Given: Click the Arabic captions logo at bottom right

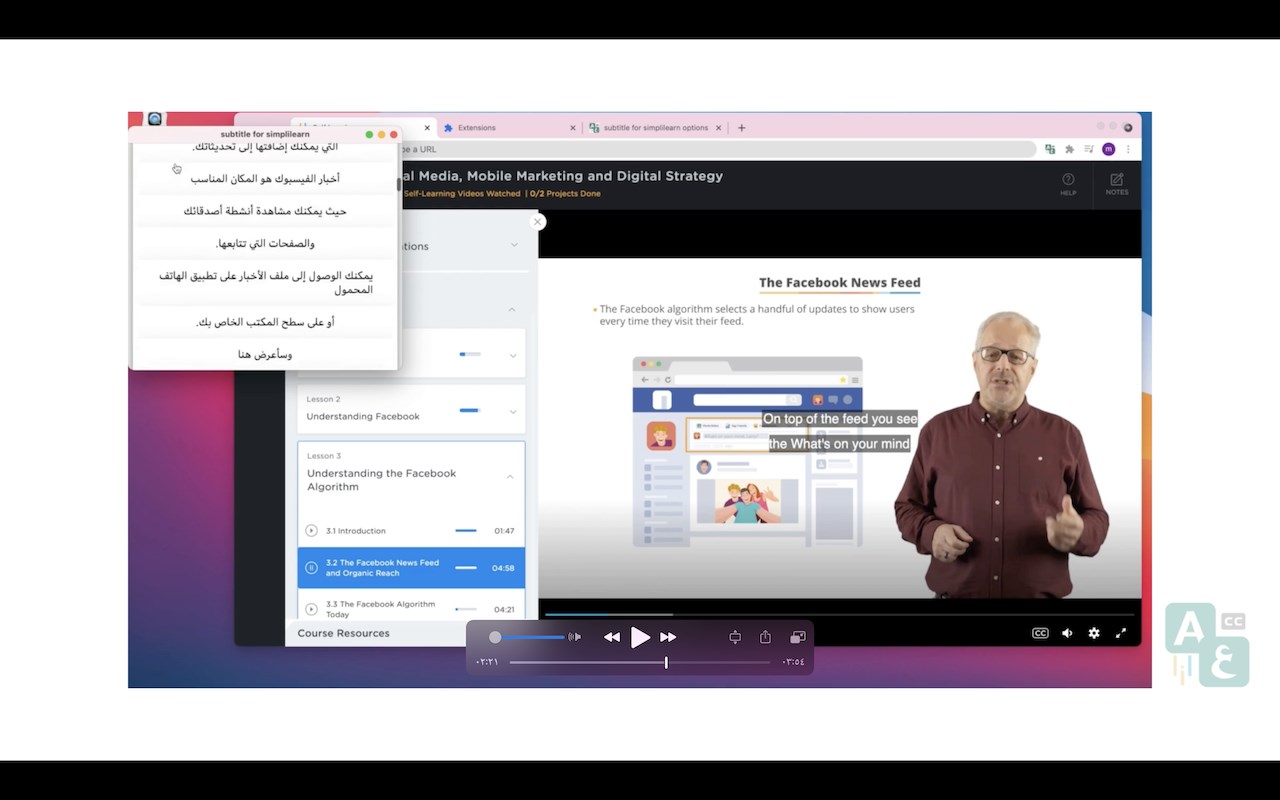Looking at the screenshot, I should coord(1207,645).
